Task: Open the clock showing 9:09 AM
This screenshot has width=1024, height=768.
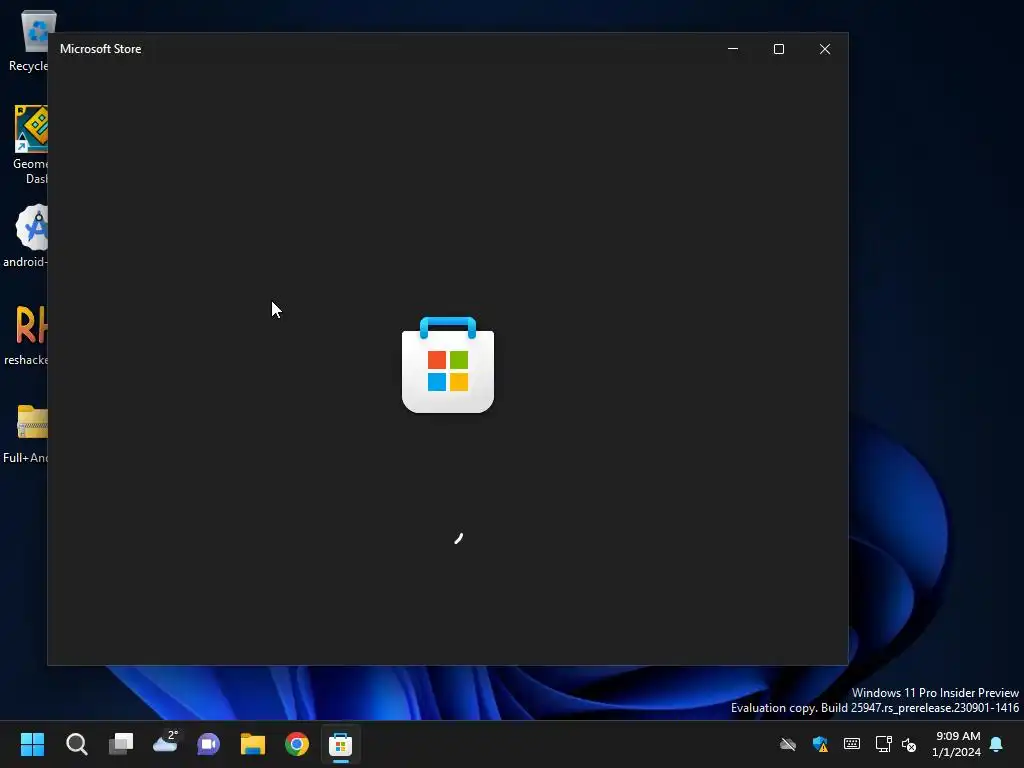Action: (x=957, y=744)
